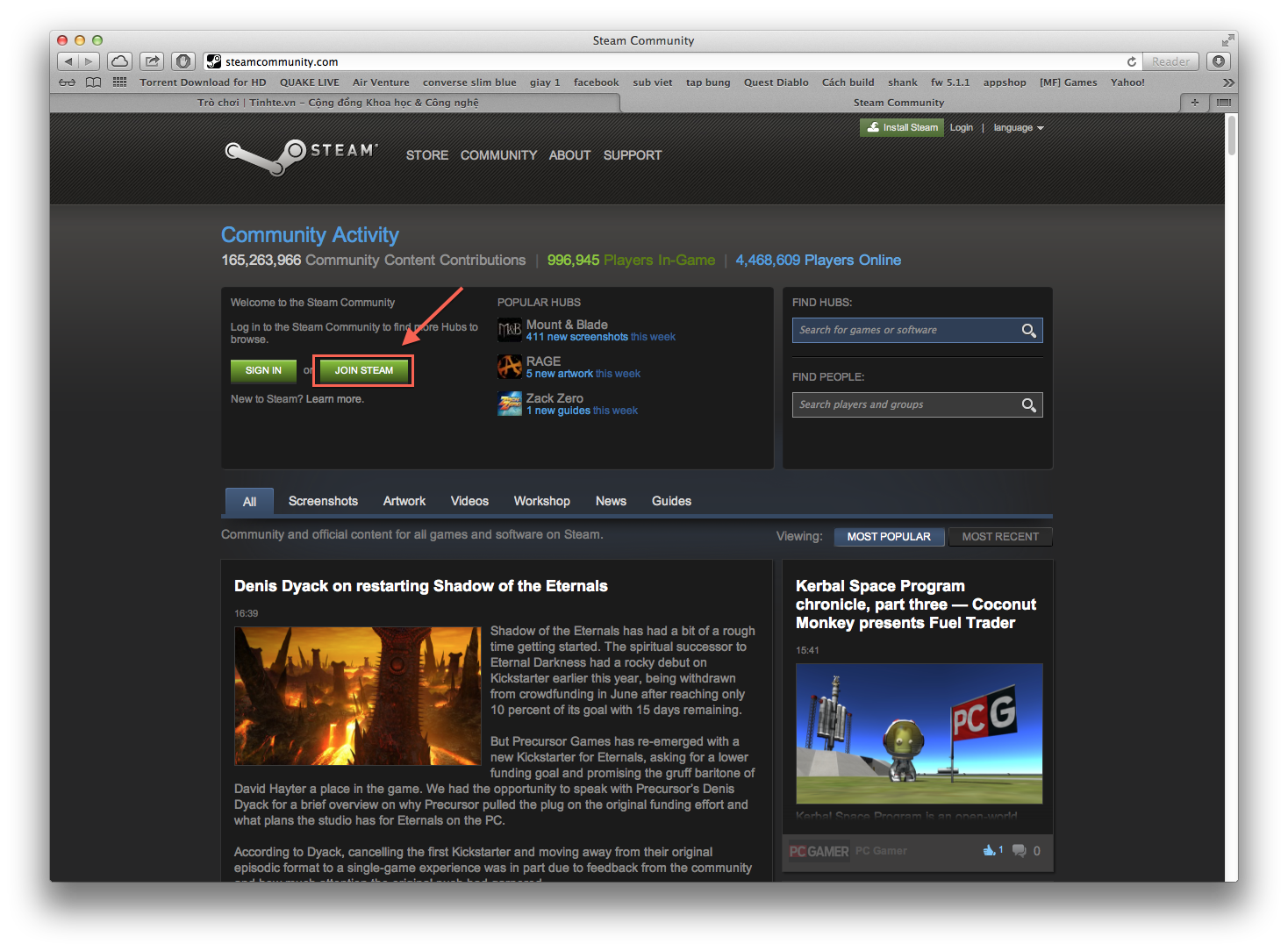Click the page vertical scrollbar
This screenshot has width=1288, height=951.
(x=1231, y=135)
